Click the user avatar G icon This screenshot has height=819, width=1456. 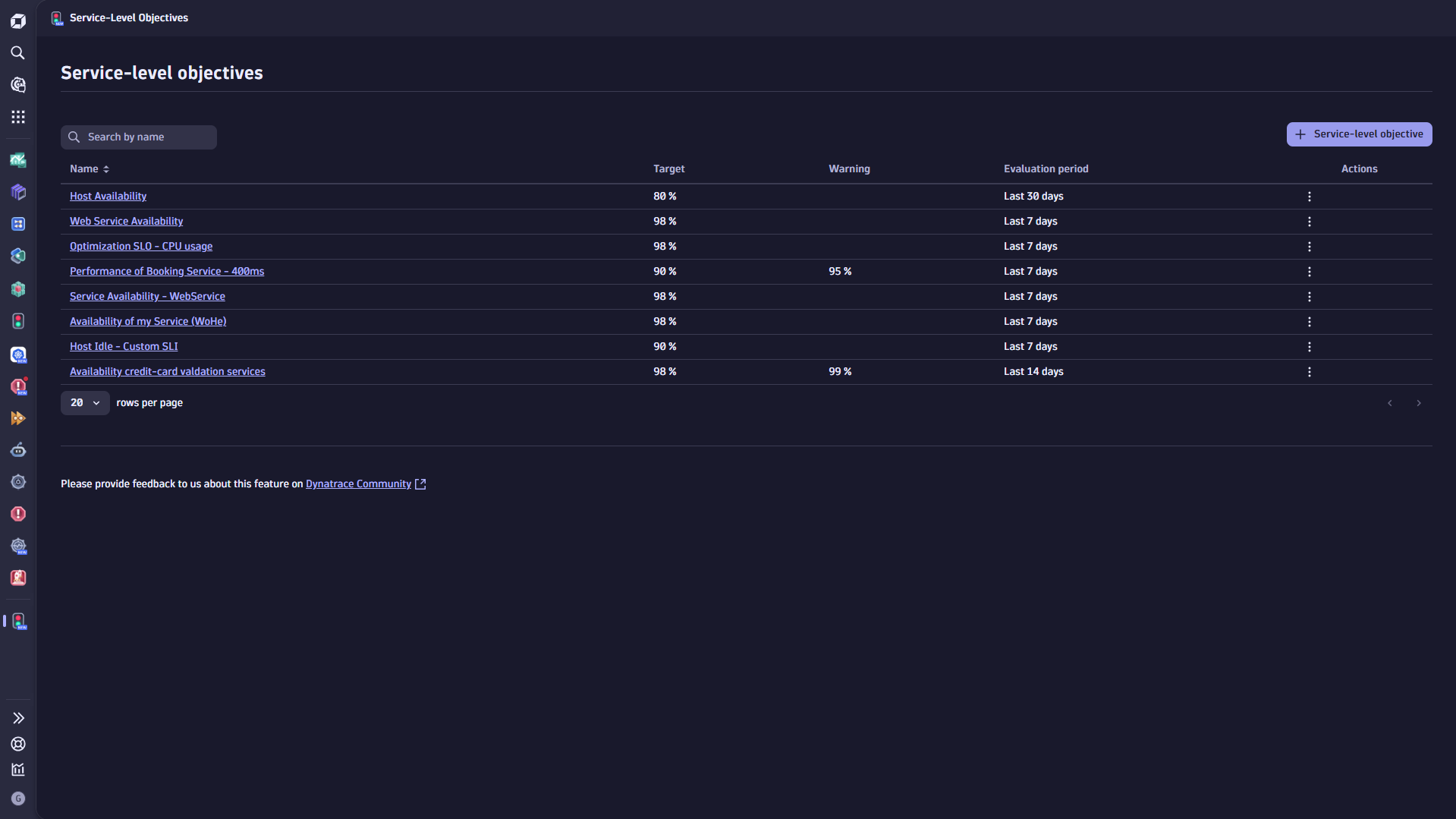pyautogui.click(x=18, y=799)
